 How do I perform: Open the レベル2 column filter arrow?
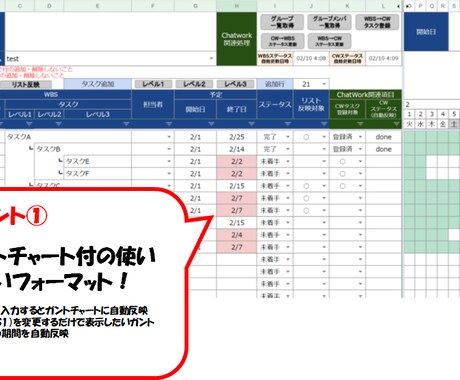(59, 124)
